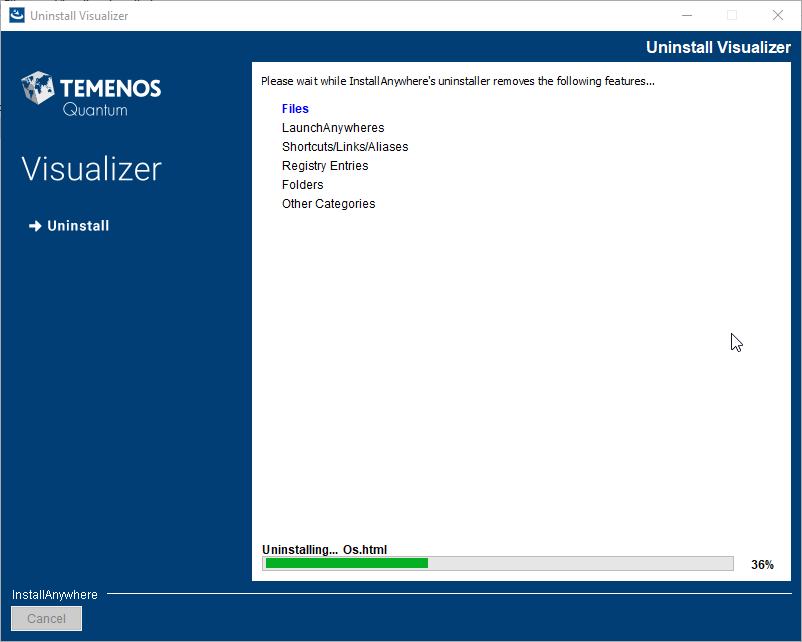Click the Visualizer product title in sidebar
802x642 pixels.
tap(92, 169)
